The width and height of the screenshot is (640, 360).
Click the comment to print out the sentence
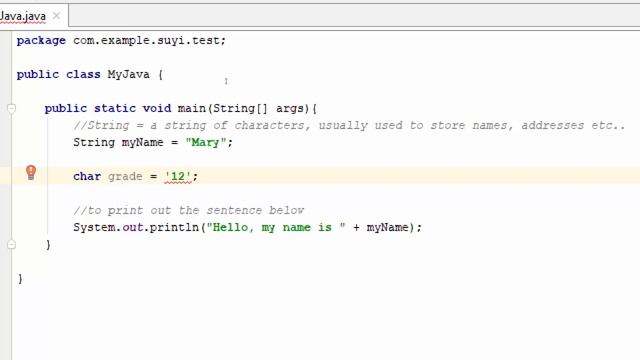tap(189, 210)
